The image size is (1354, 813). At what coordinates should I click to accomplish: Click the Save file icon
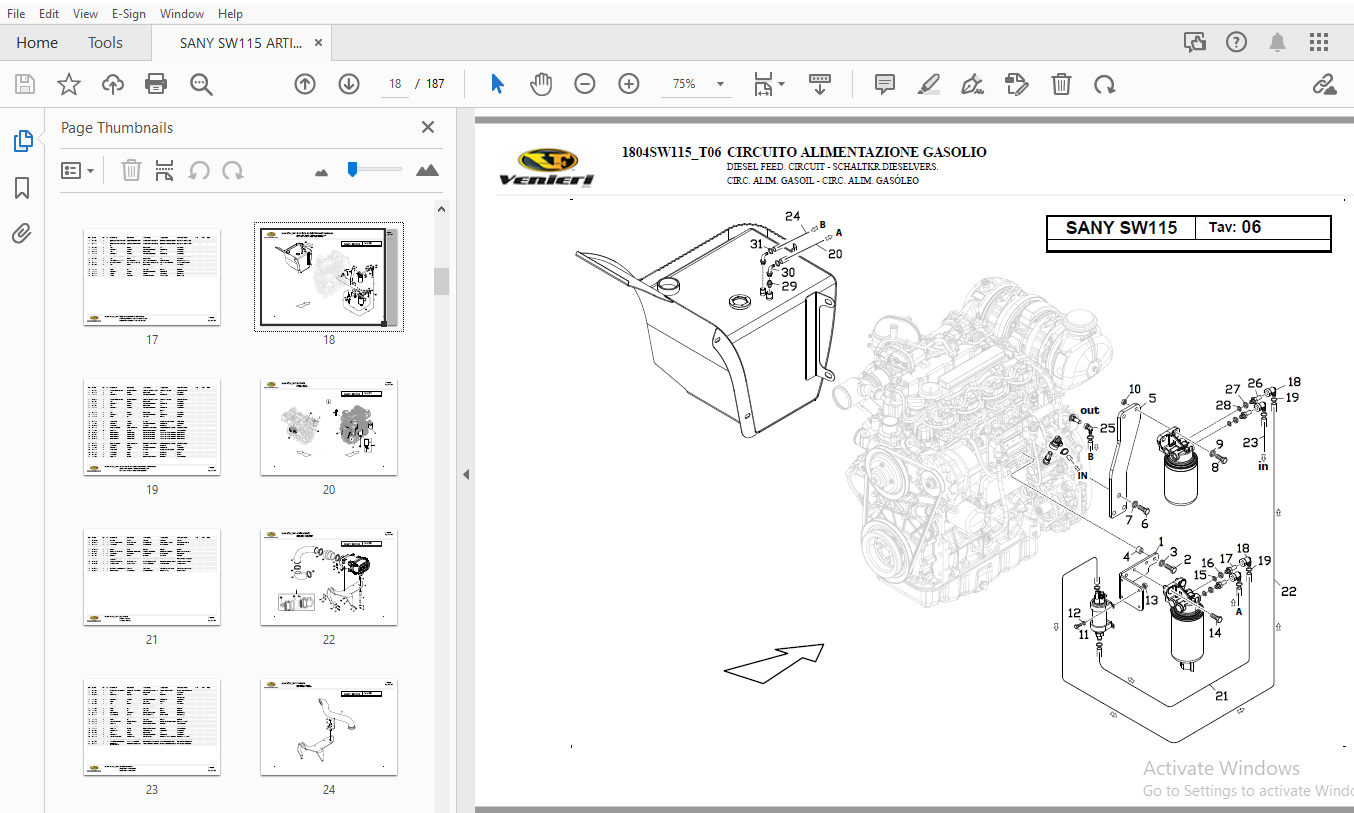pos(25,84)
